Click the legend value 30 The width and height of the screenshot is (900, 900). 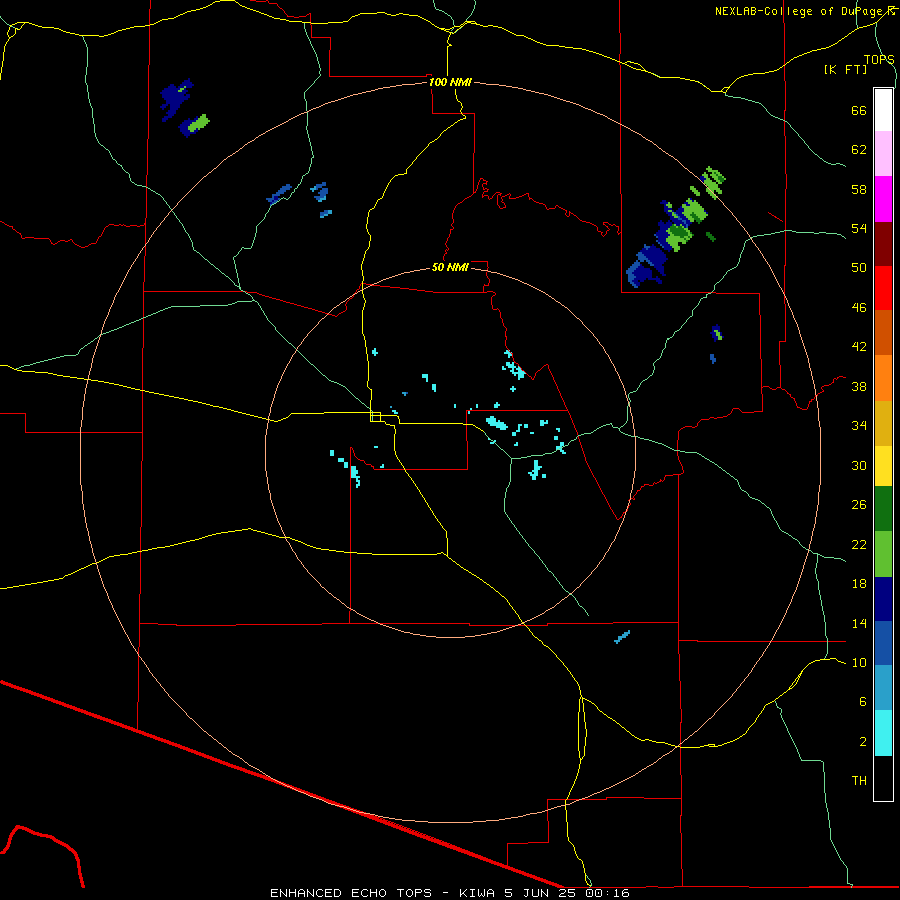(x=859, y=465)
